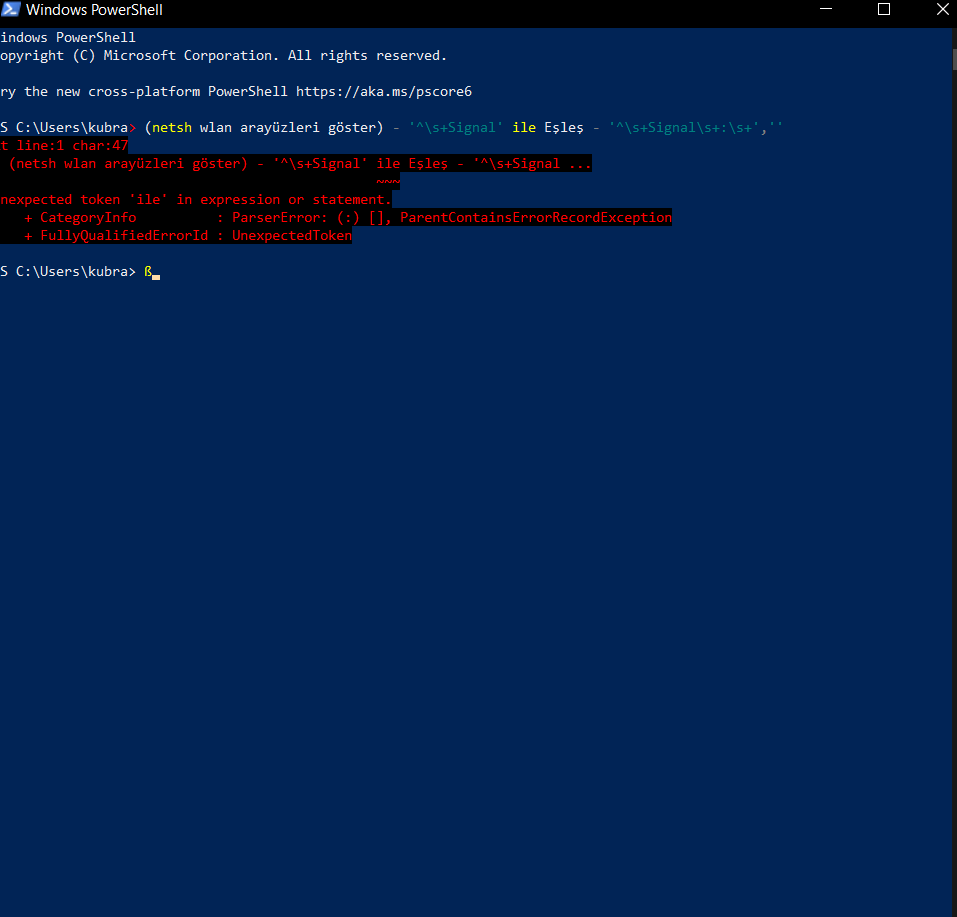
Task: Click the "ß" character typed at the prompt
Action: click(x=148, y=271)
